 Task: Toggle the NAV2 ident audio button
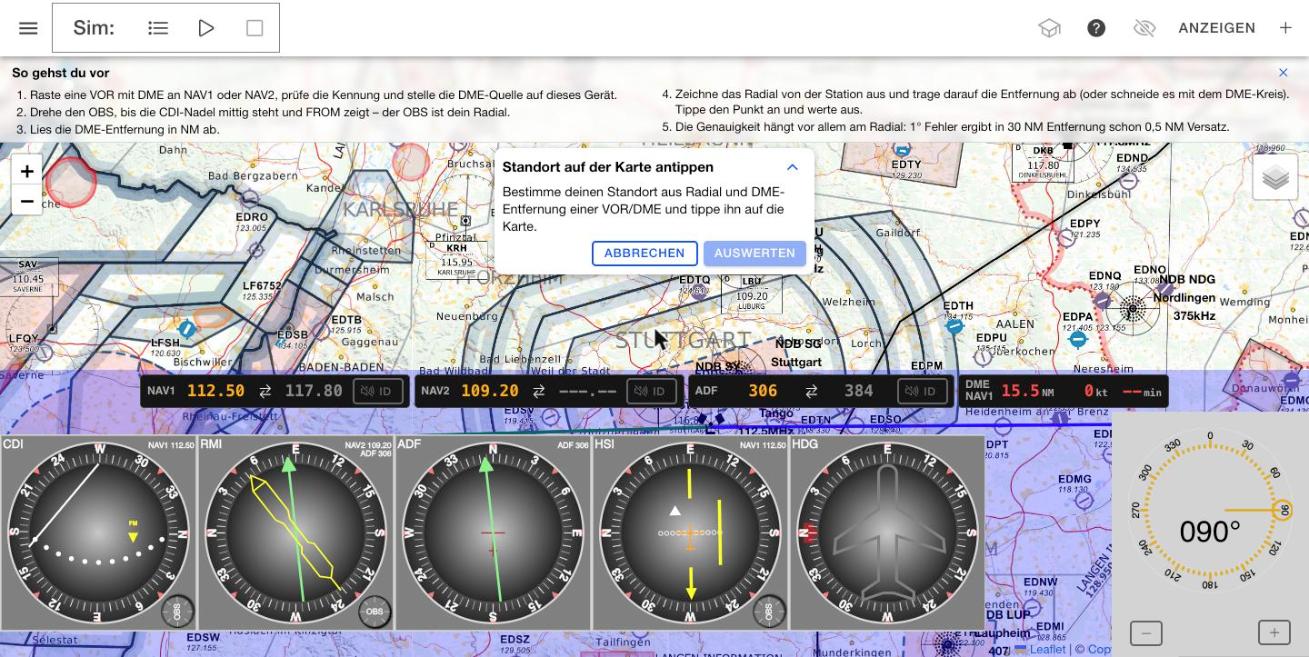(651, 391)
